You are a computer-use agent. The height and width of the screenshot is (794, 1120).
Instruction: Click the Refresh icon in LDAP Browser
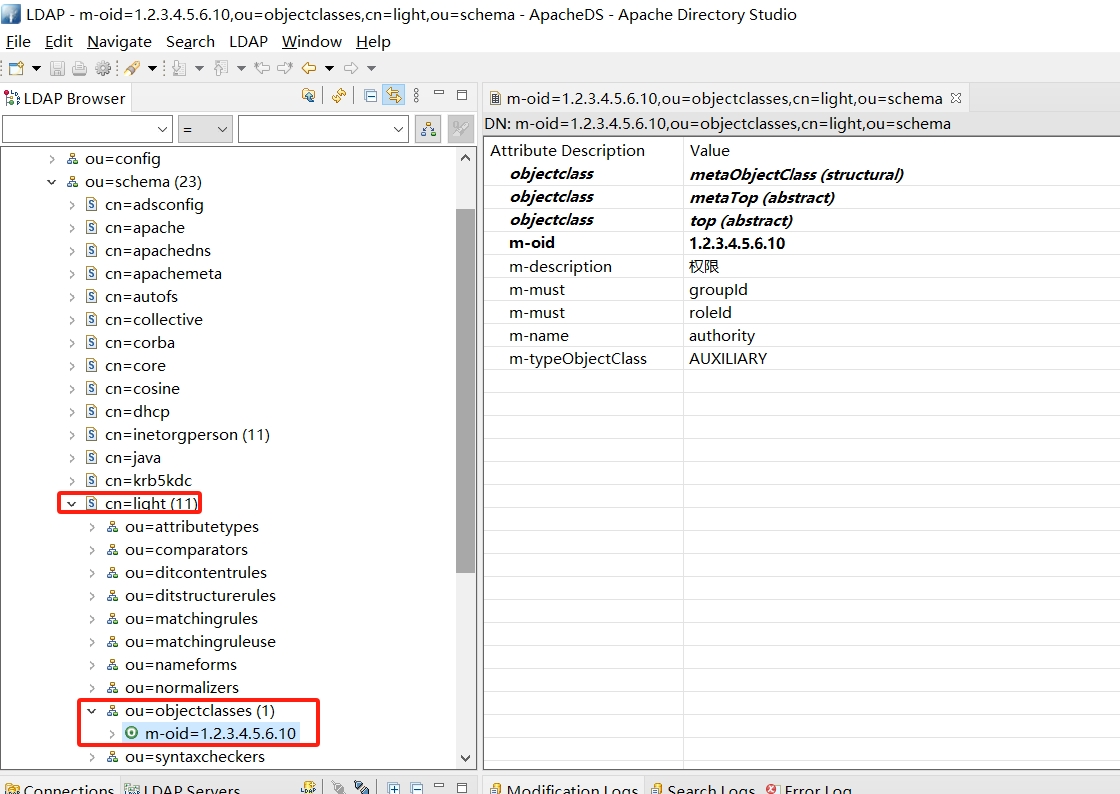(339, 96)
